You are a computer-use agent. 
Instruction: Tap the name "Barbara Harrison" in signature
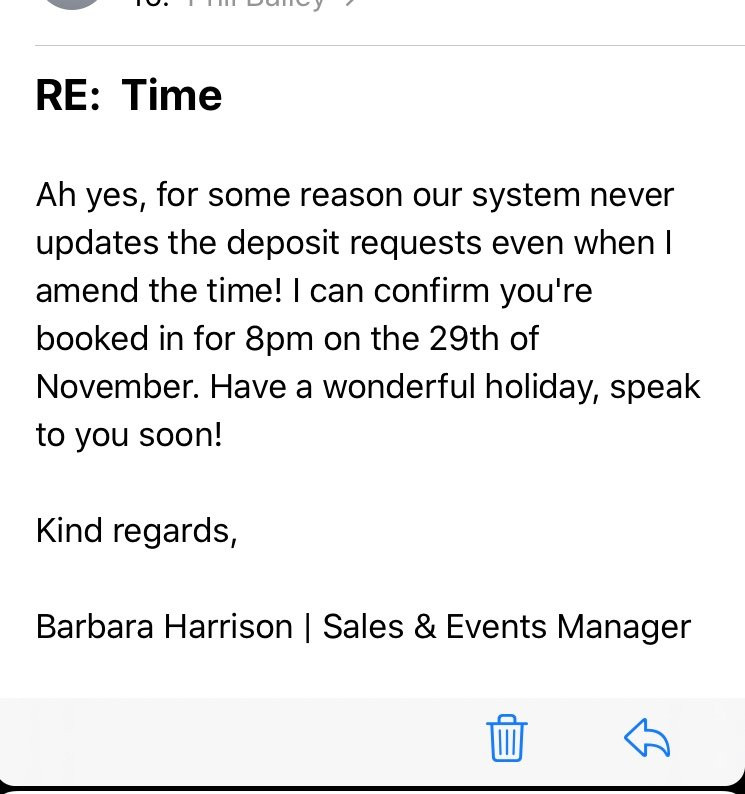[165, 627]
